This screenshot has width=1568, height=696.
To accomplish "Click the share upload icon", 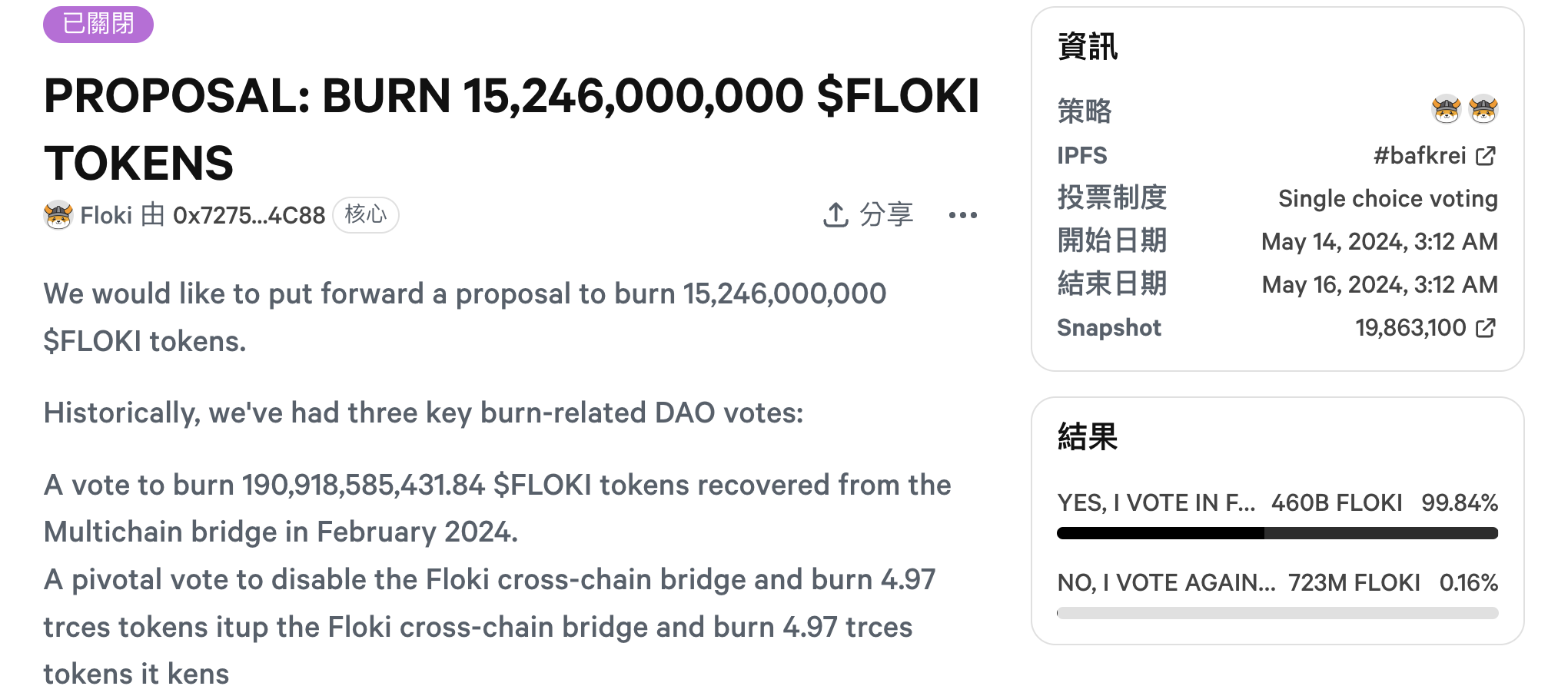I will click(x=835, y=215).
